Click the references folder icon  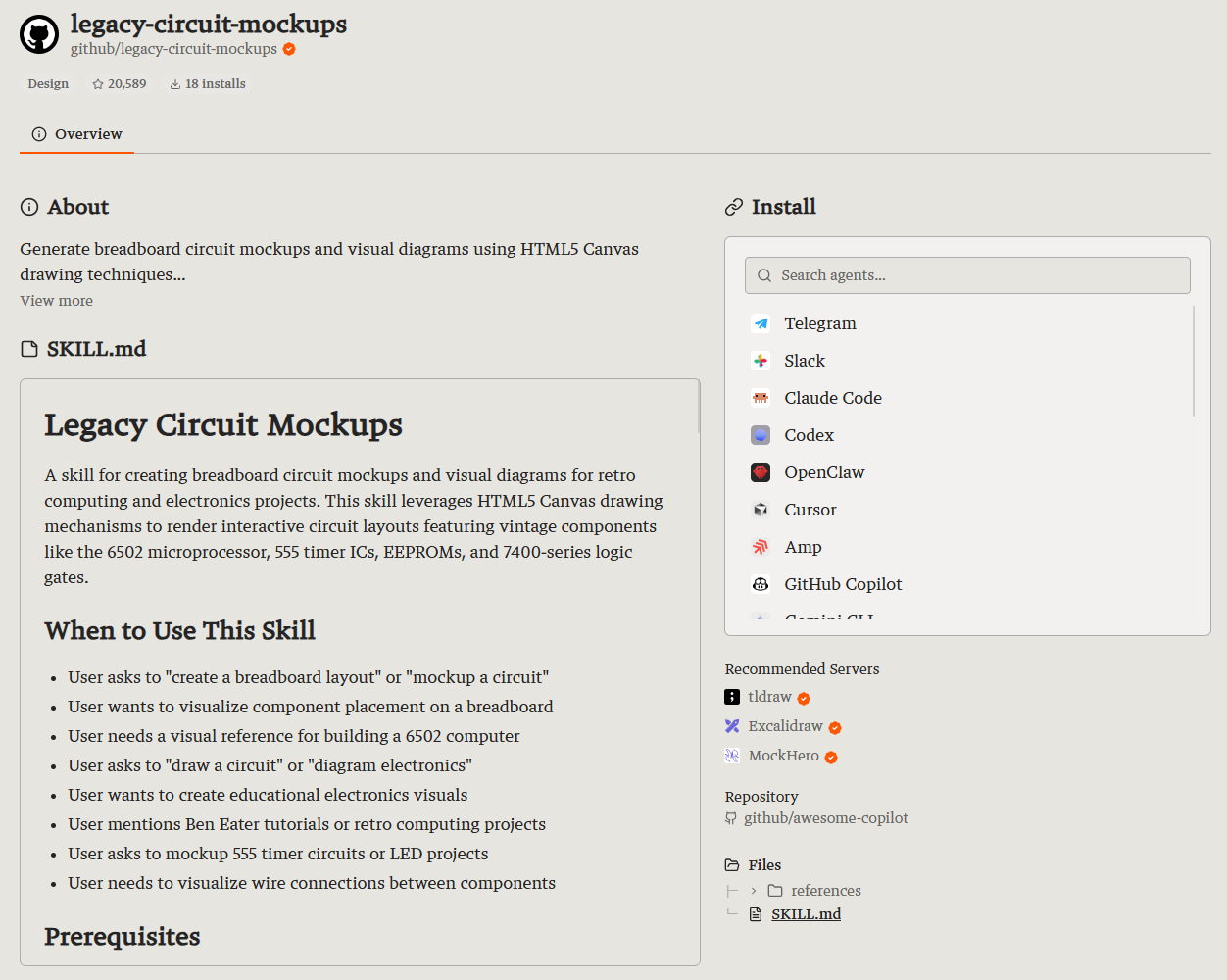click(775, 891)
